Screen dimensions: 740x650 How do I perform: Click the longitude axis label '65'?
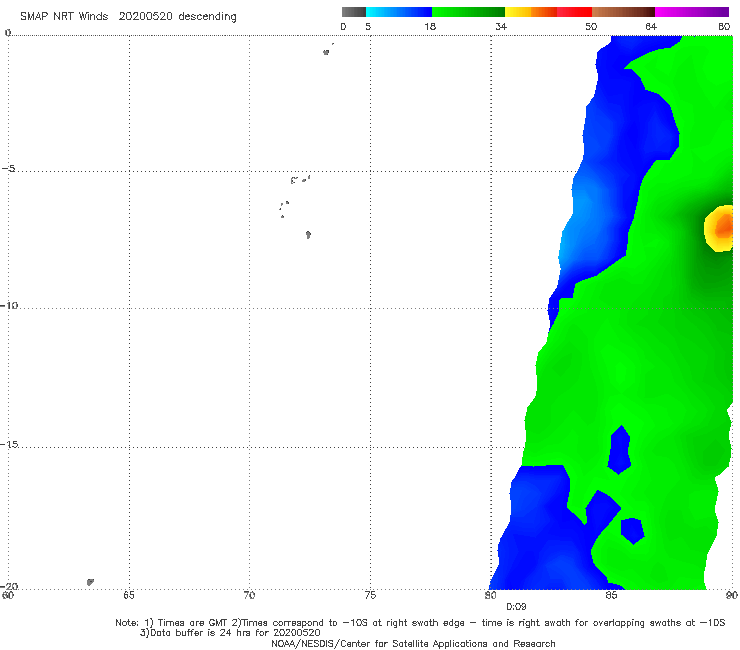coord(128,595)
